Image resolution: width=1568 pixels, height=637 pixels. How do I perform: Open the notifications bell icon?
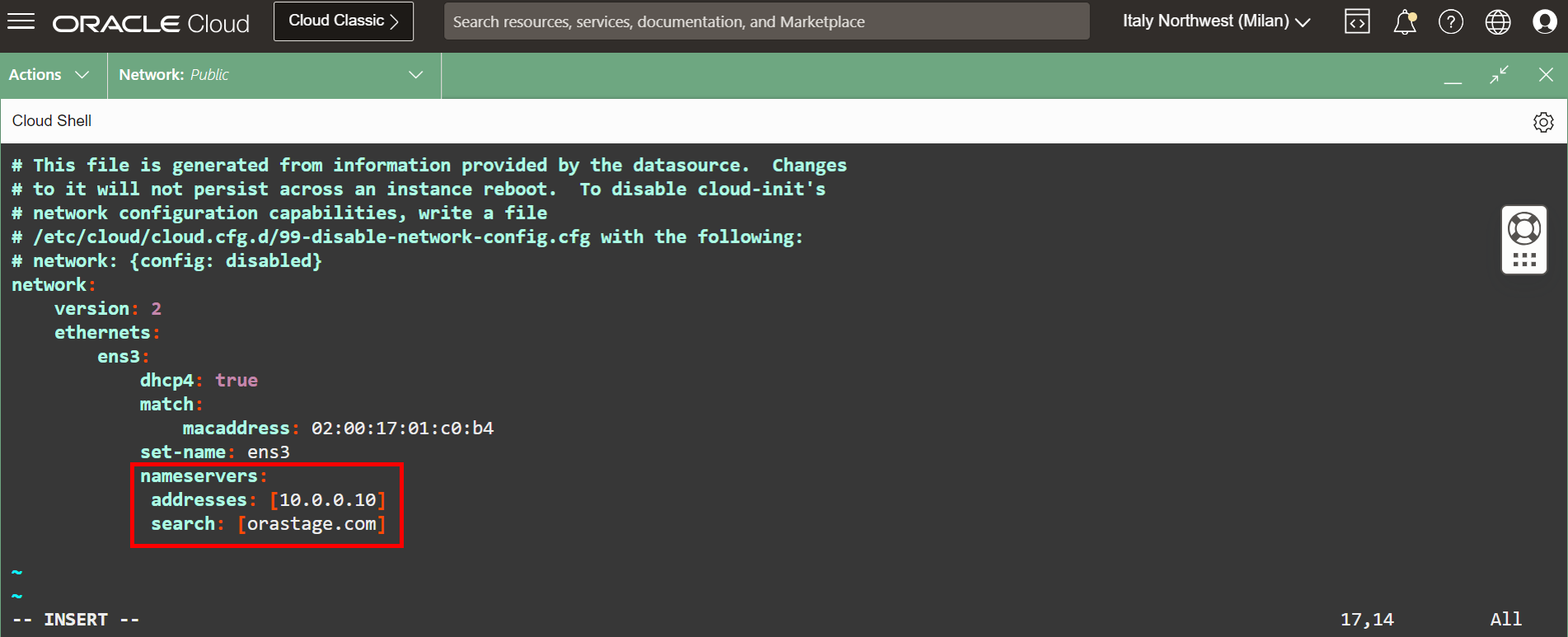pyautogui.click(x=1405, y=21)
